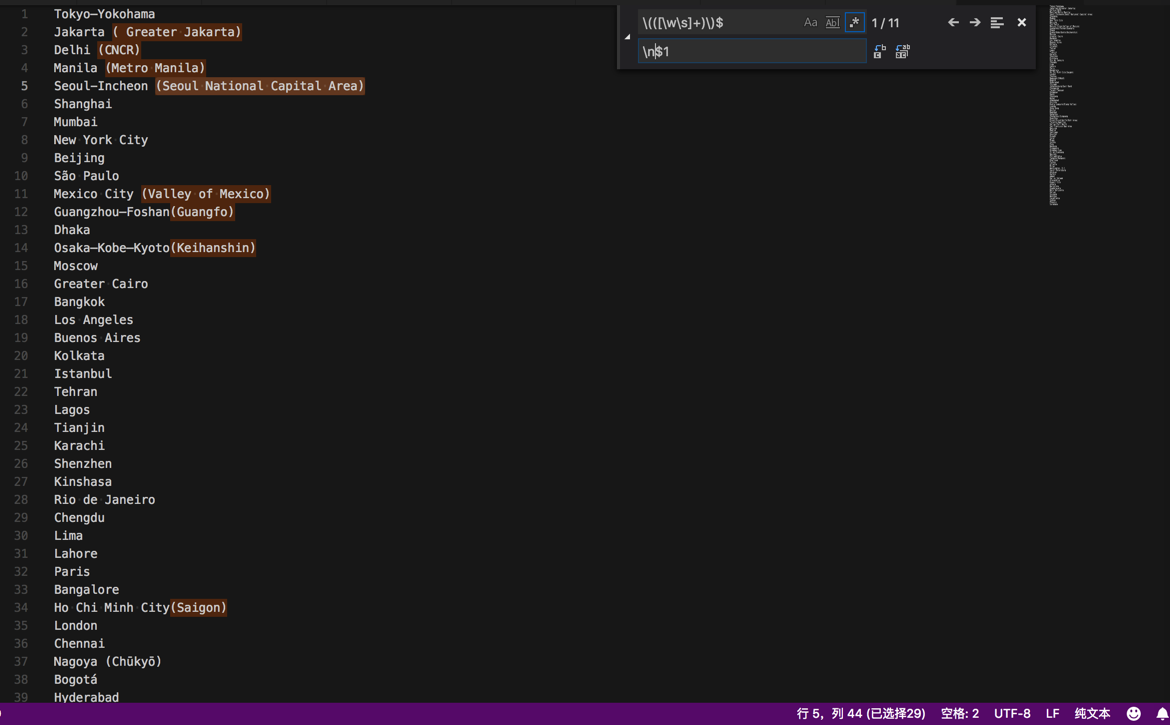Change file encoding UTF-8
Screen dimensions: 1170x725
(1012, 714)
